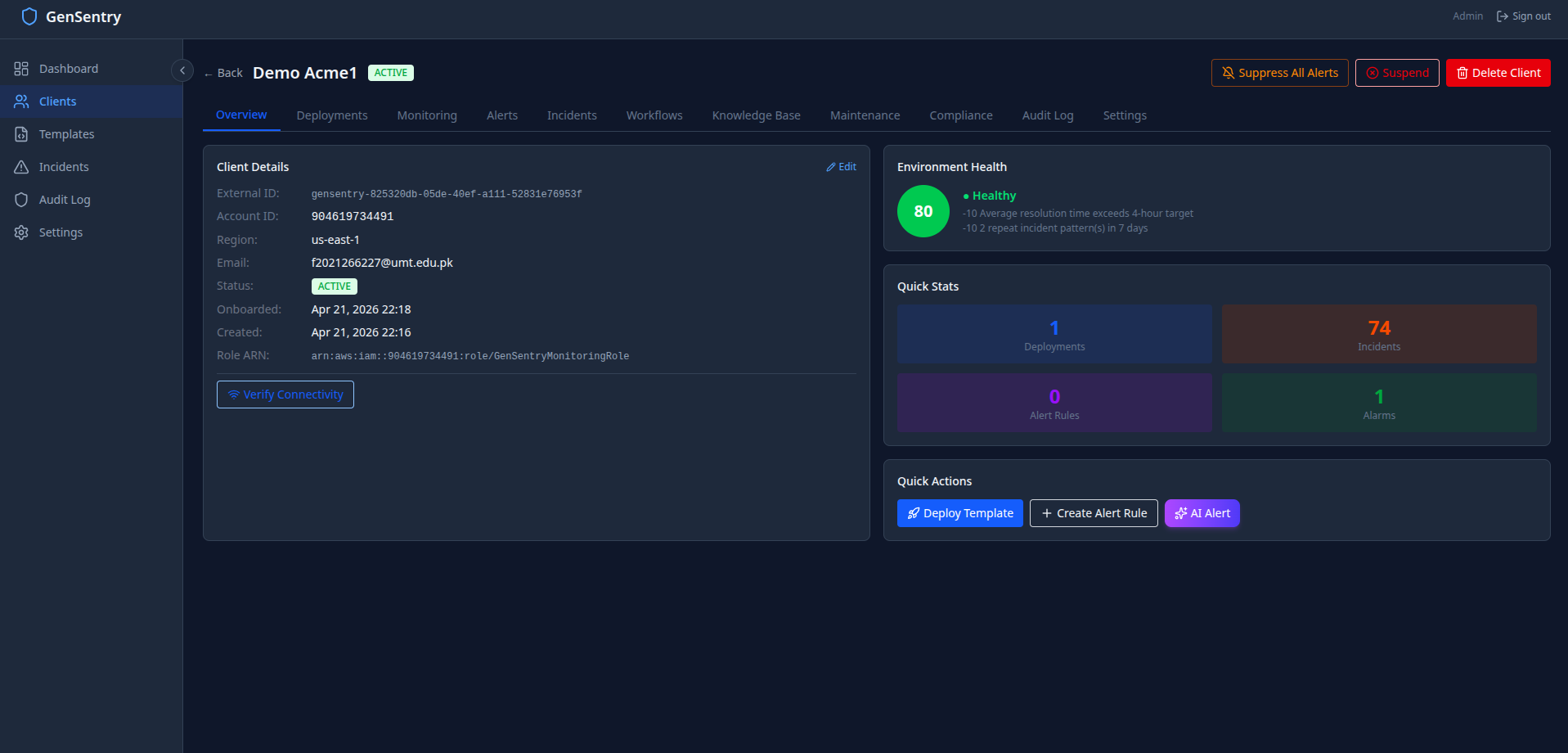This screenshot has width=1568, height=753.
Task: Click the green 80 health score circle
Action: [x=923, y=211]
